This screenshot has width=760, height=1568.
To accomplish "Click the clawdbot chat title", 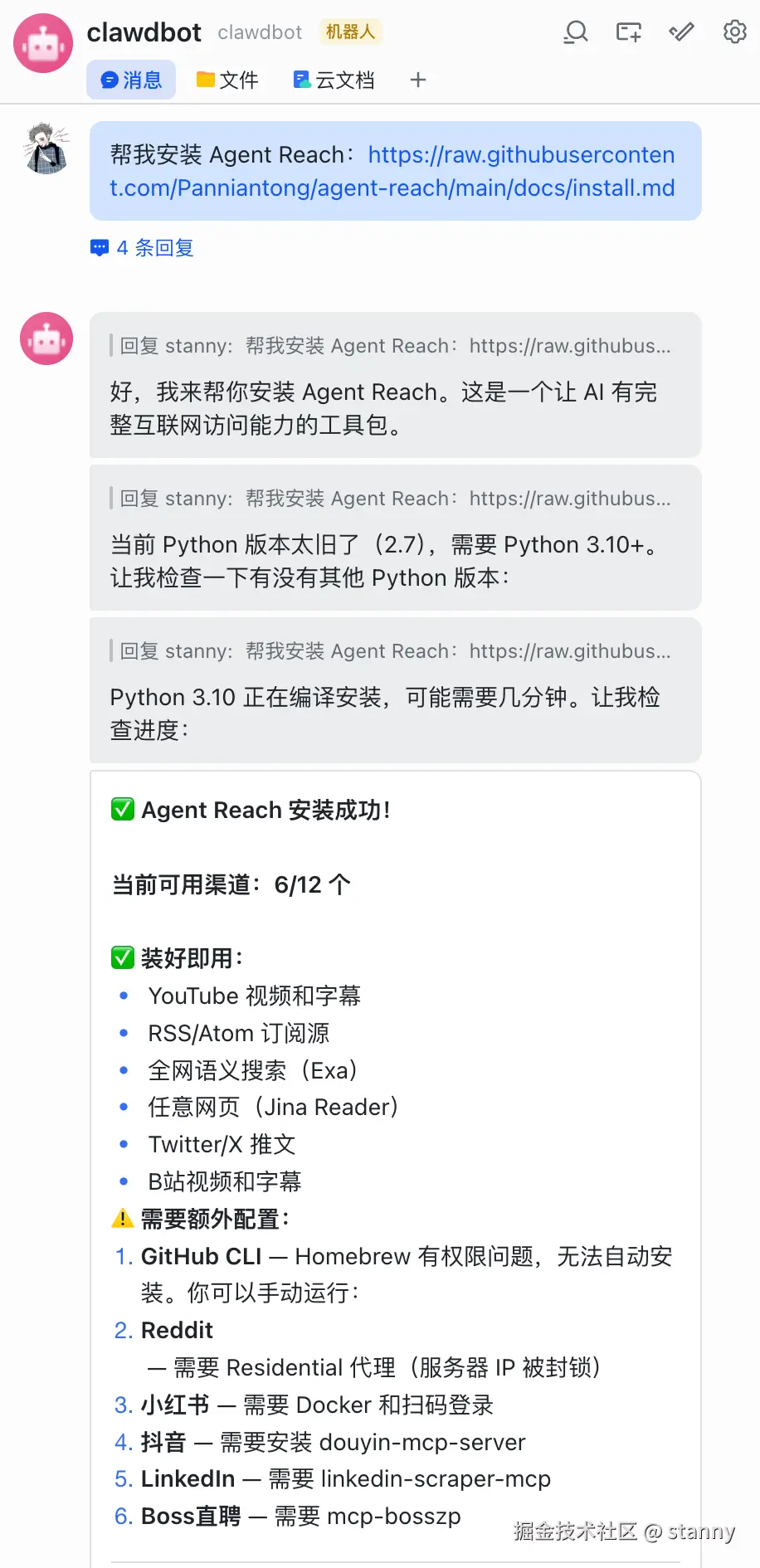I will tap(144, 32).
